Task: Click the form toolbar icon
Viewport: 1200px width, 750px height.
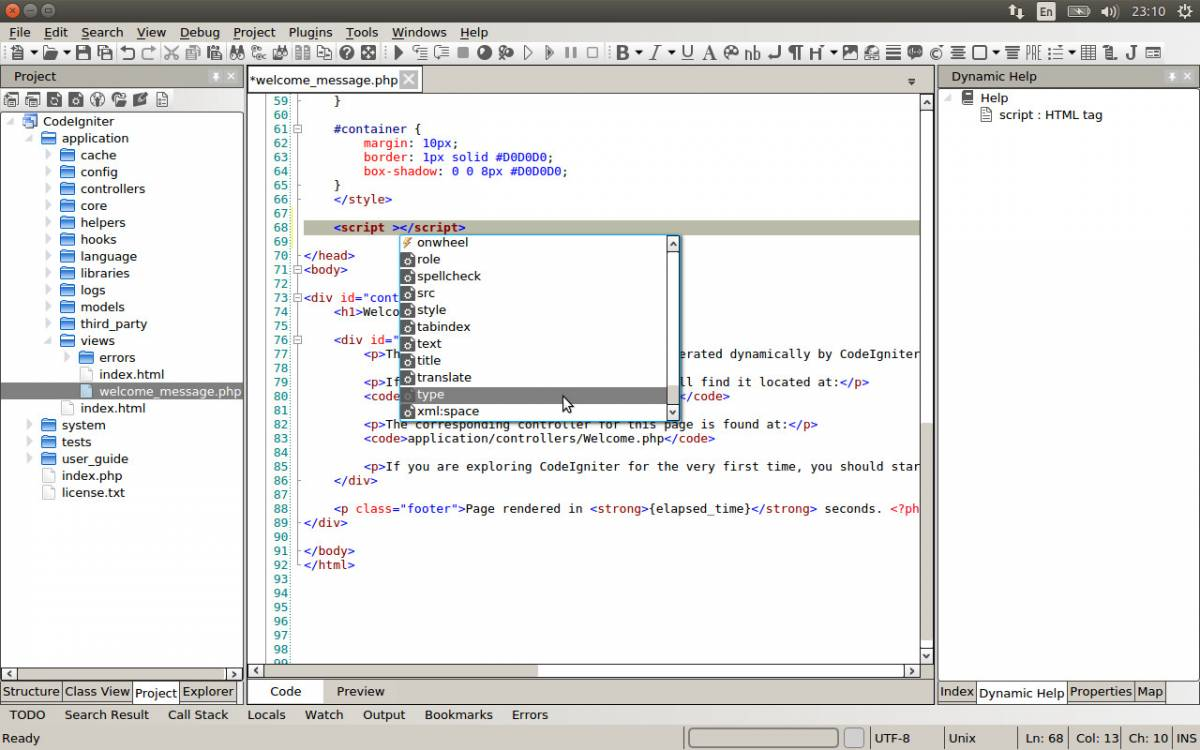Action: pyautogui.click(x=1153, y=52)
